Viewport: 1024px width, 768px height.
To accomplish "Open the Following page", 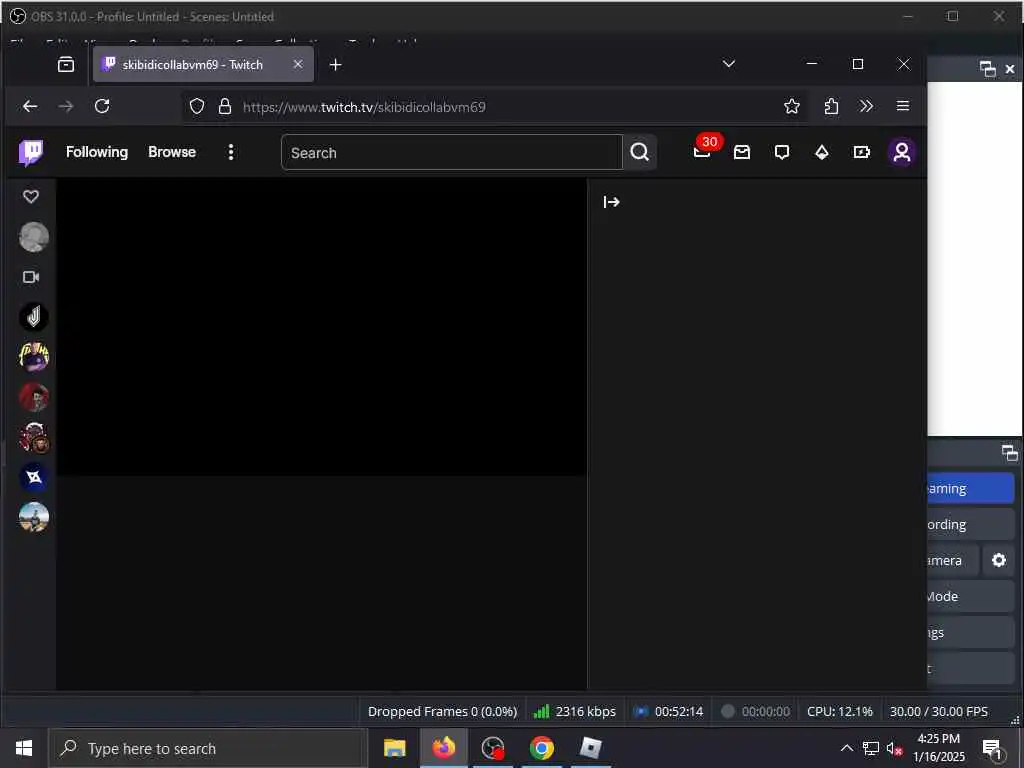I will click(97, 152).
